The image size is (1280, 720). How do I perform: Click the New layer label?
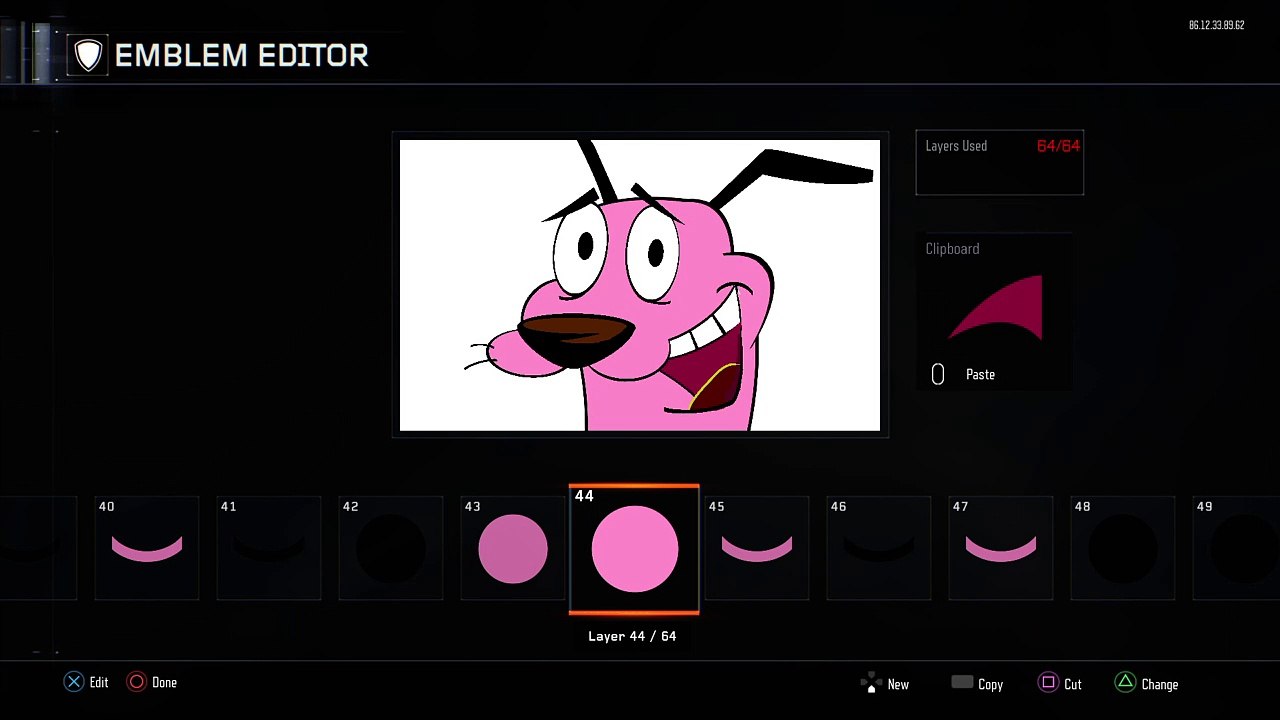pos(898,685)
